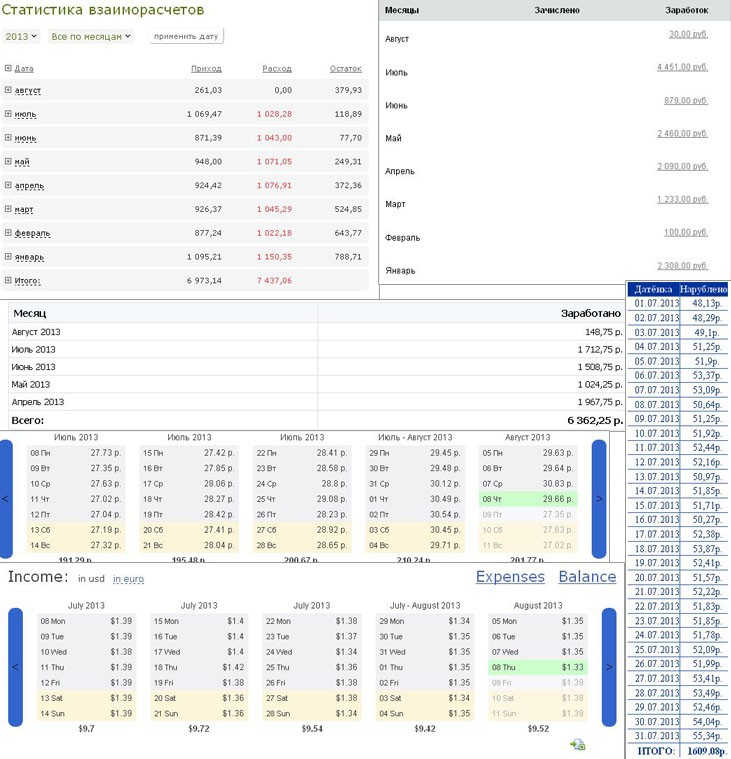731x759 pixels.
Task: Switch to the Expenses tab
Action: [x=510, y=577]
